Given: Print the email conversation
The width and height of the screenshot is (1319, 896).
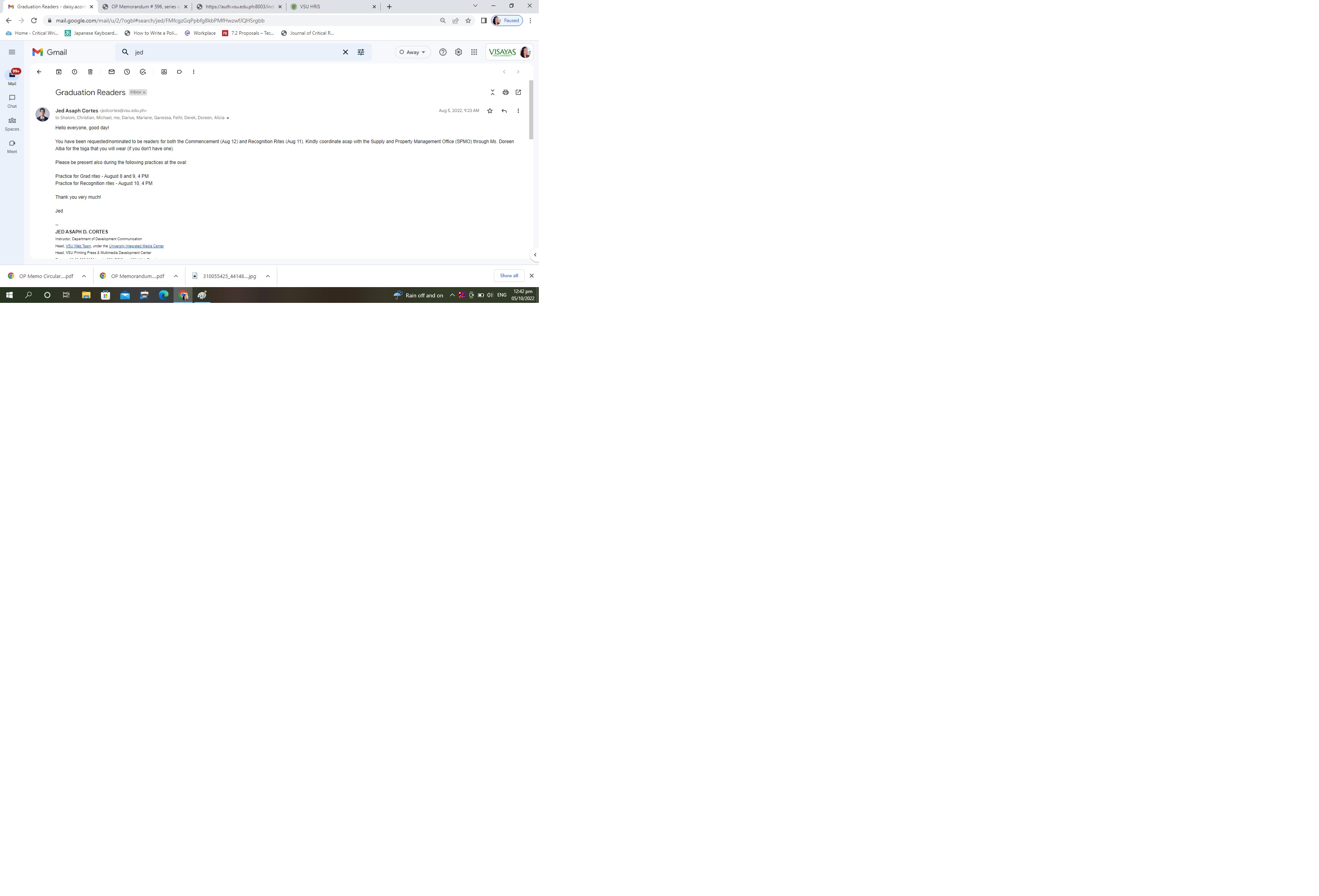Looking at the screenshot, I should pyautogui.click(x=505, y=93).
